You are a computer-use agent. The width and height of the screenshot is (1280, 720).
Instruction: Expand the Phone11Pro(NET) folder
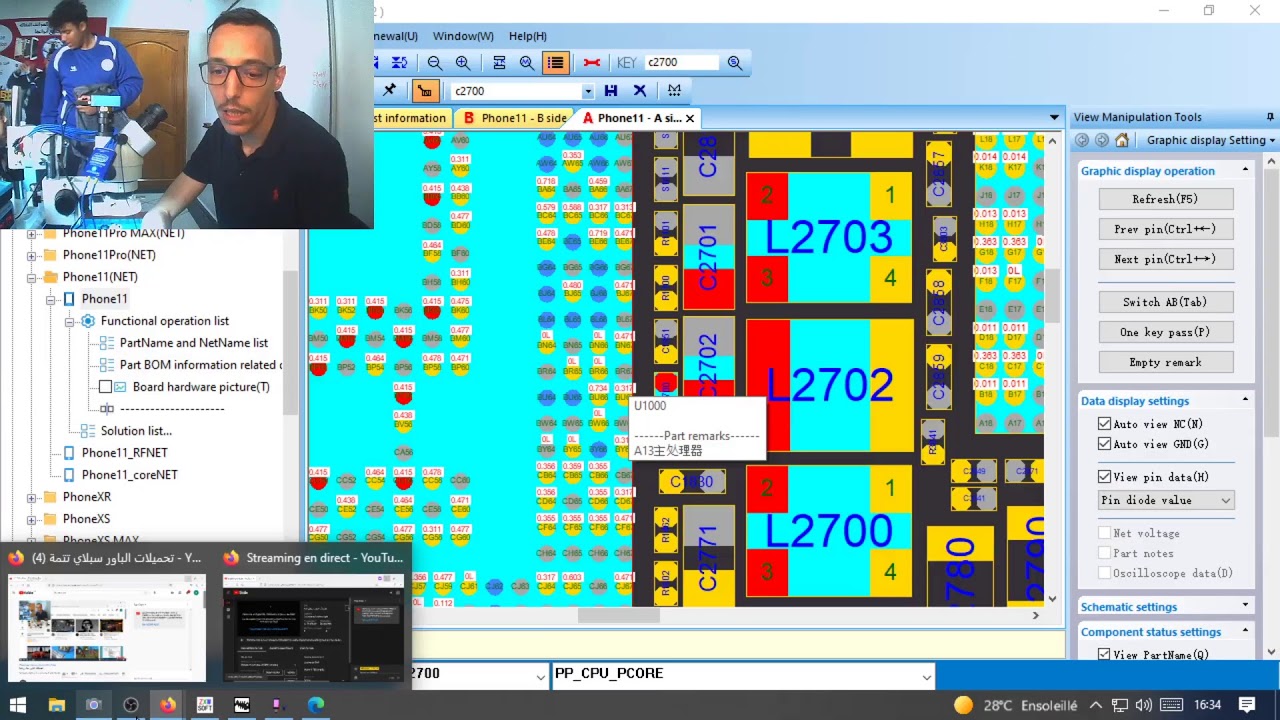[31, 255]
